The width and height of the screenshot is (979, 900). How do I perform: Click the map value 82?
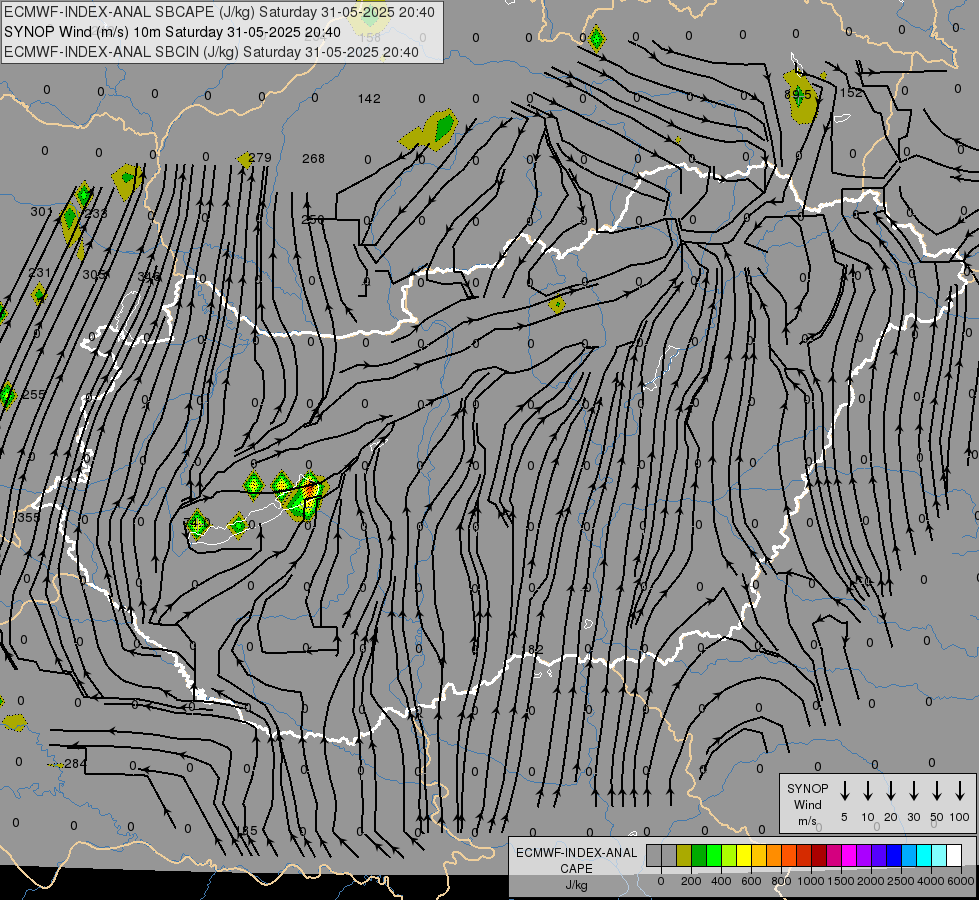click(536, 650)
